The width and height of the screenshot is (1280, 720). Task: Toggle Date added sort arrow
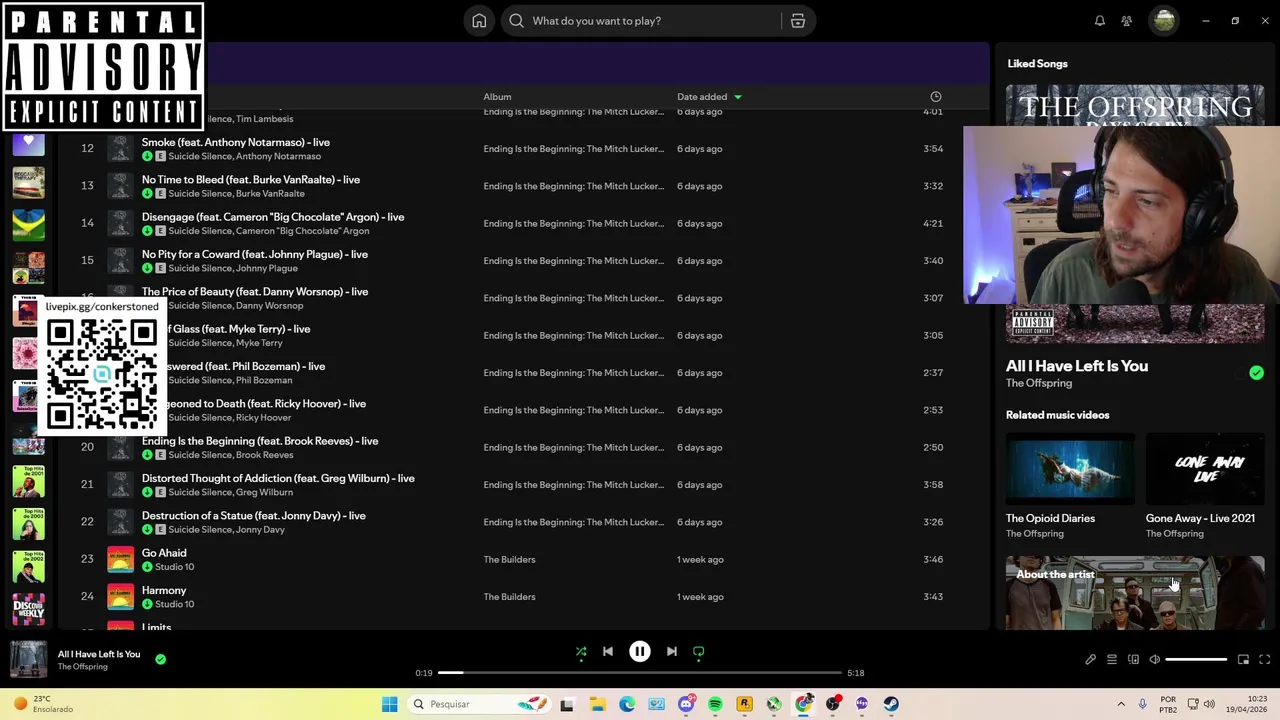click(738, 97)
